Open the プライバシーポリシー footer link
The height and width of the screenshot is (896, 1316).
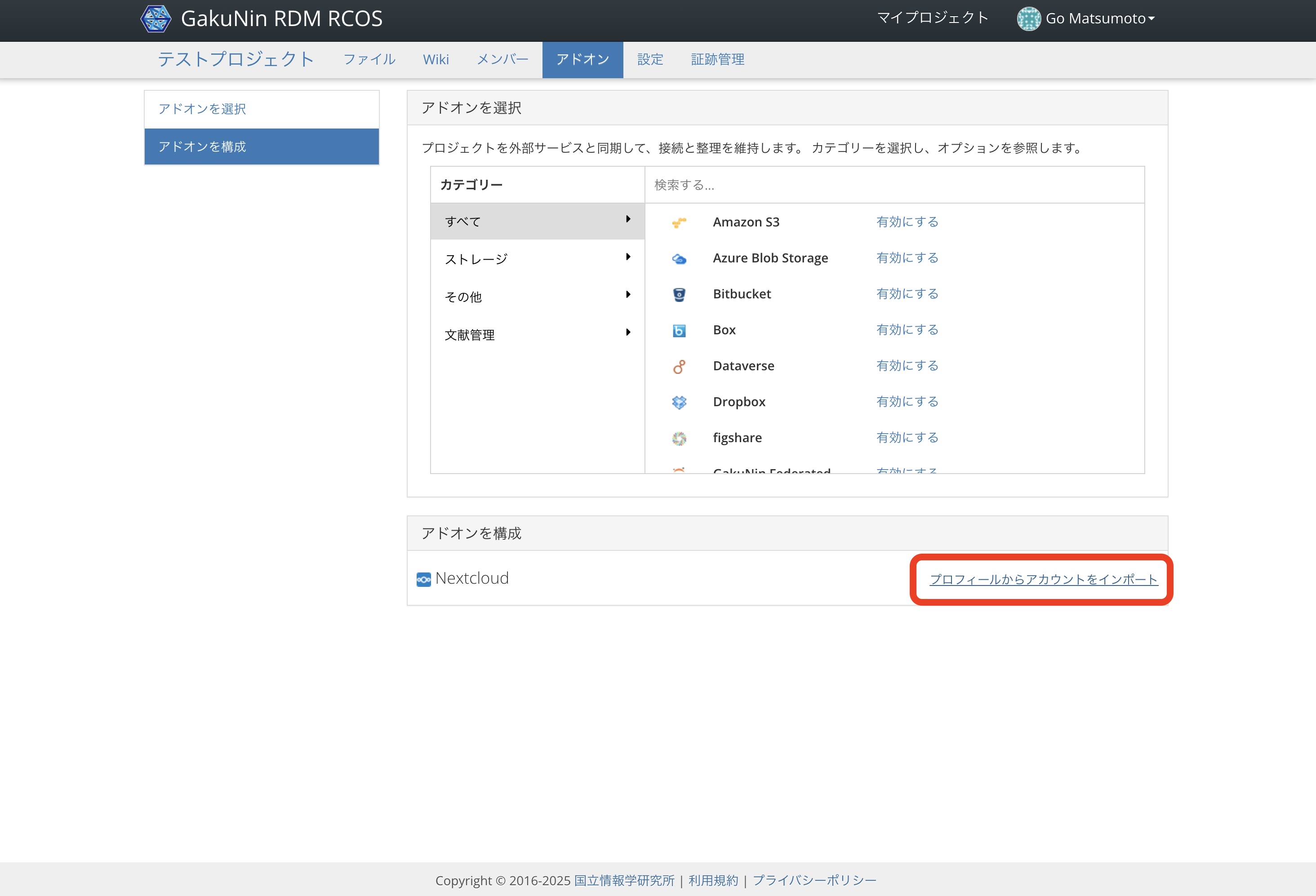814,881
